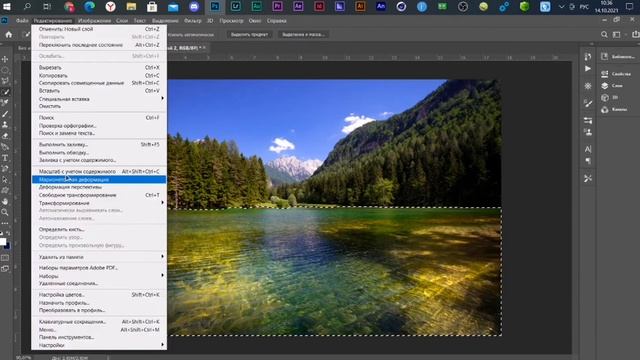Open the Изображение menu
Screen dimensions: 640x360
94,21
